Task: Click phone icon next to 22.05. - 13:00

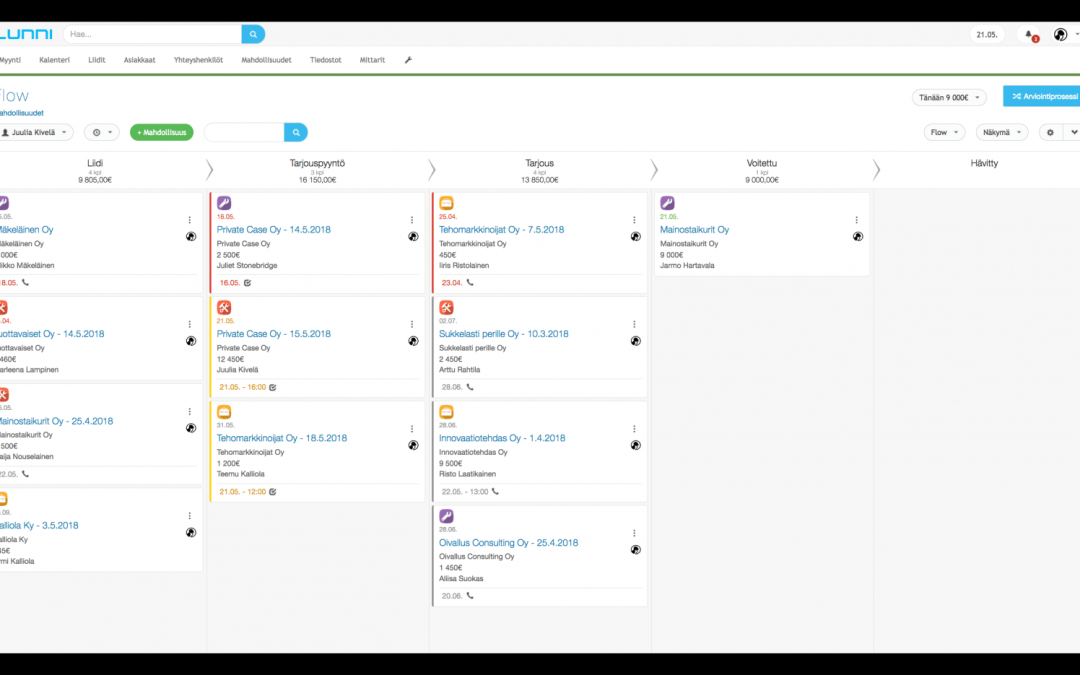Action: pyautogui.click(x=495, y=492)
